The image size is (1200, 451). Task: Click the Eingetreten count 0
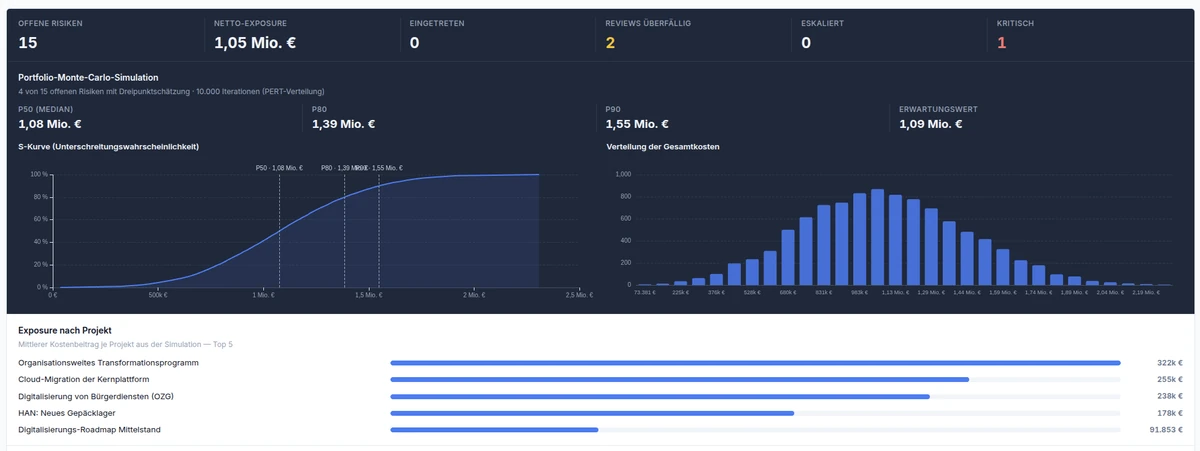click(x=414, y=42)
